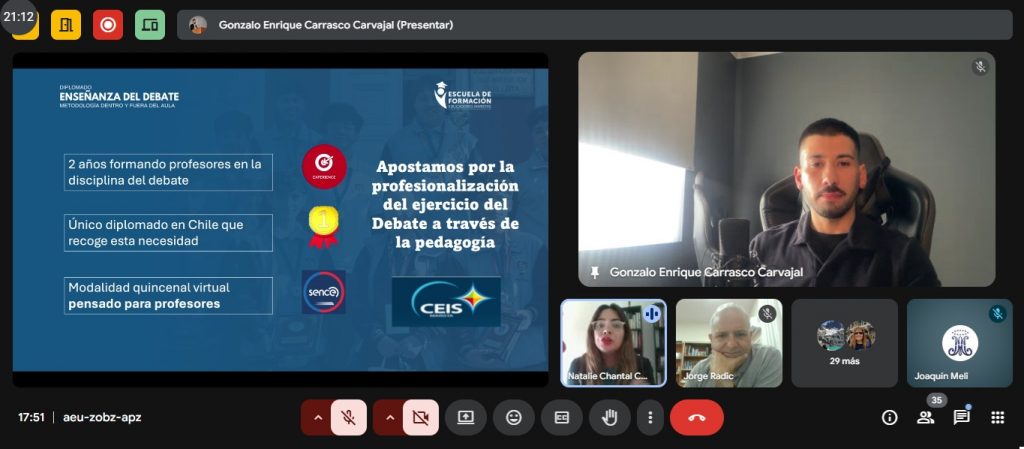Open the emoji reactions icon
Viewport: 1024px width, 449px height.
coord(514,417)
